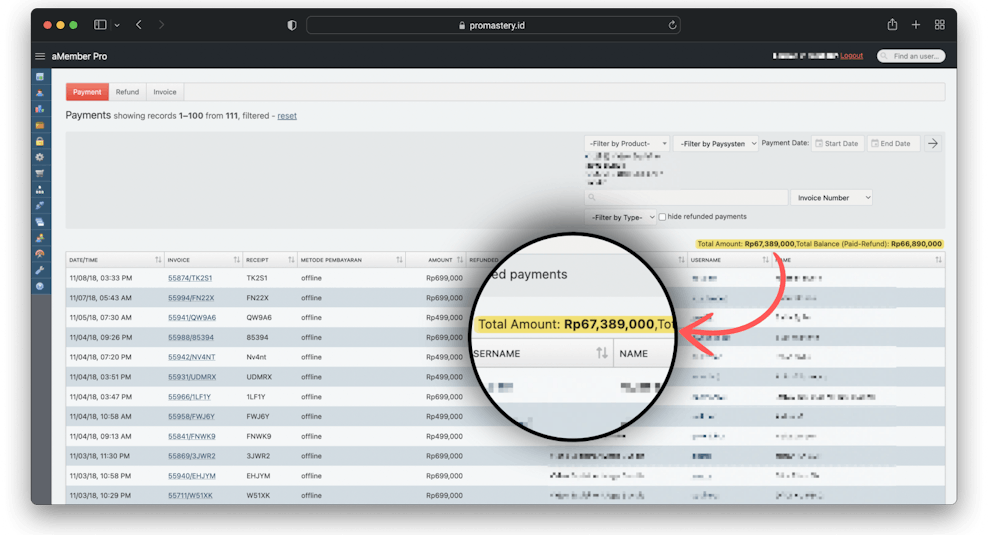988x535 pixels.
Task: Open the target gauge sidebar icon
Action: point(40,254)
